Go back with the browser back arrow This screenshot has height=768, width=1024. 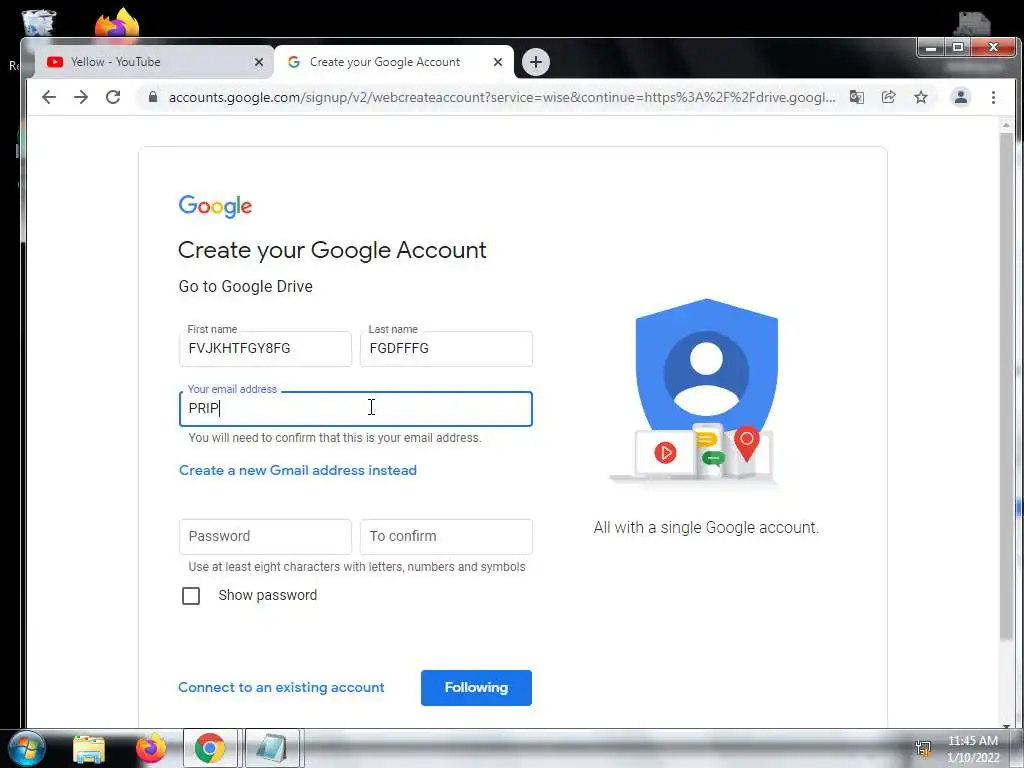49,97
